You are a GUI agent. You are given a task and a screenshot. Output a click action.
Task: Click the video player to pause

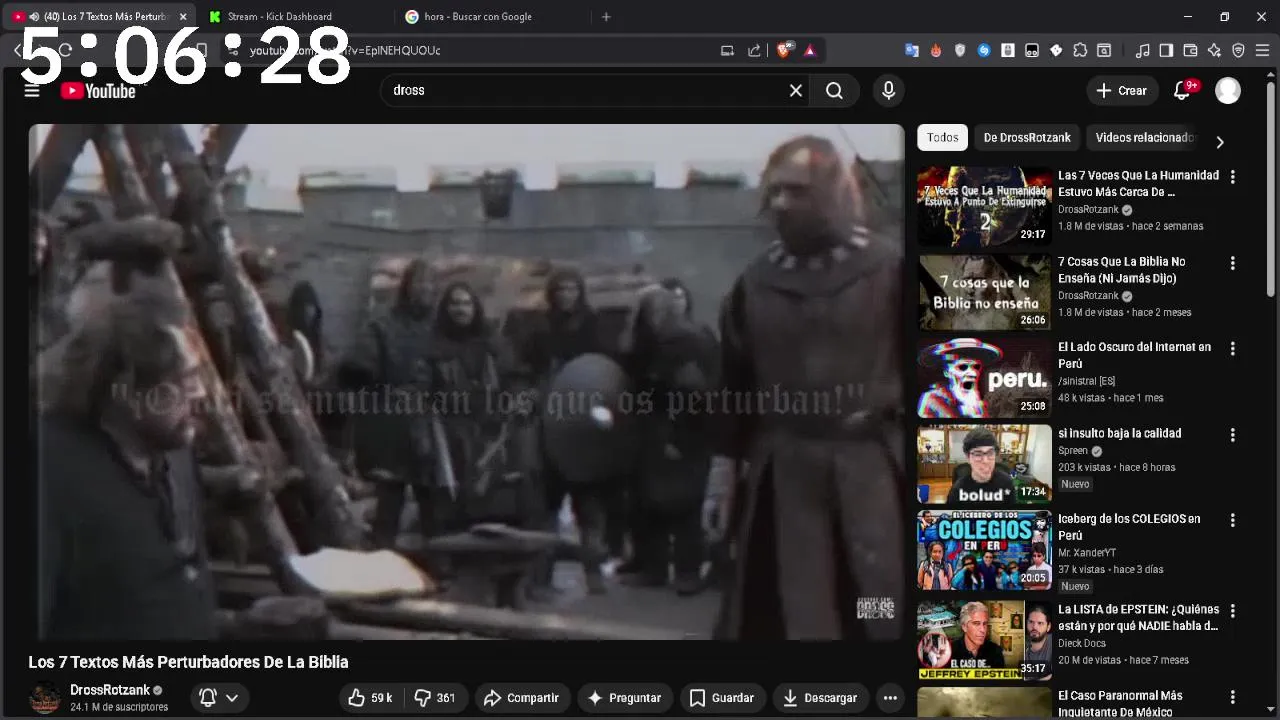[466, 382]
